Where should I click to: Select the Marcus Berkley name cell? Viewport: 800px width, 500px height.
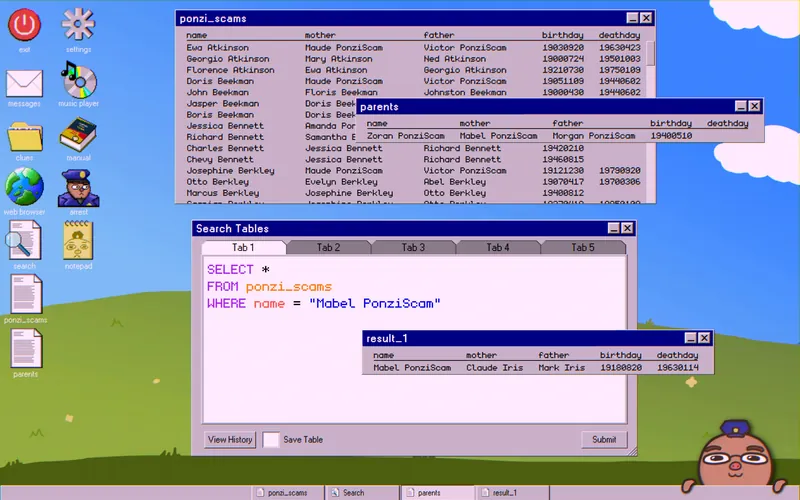pos(222,193)
